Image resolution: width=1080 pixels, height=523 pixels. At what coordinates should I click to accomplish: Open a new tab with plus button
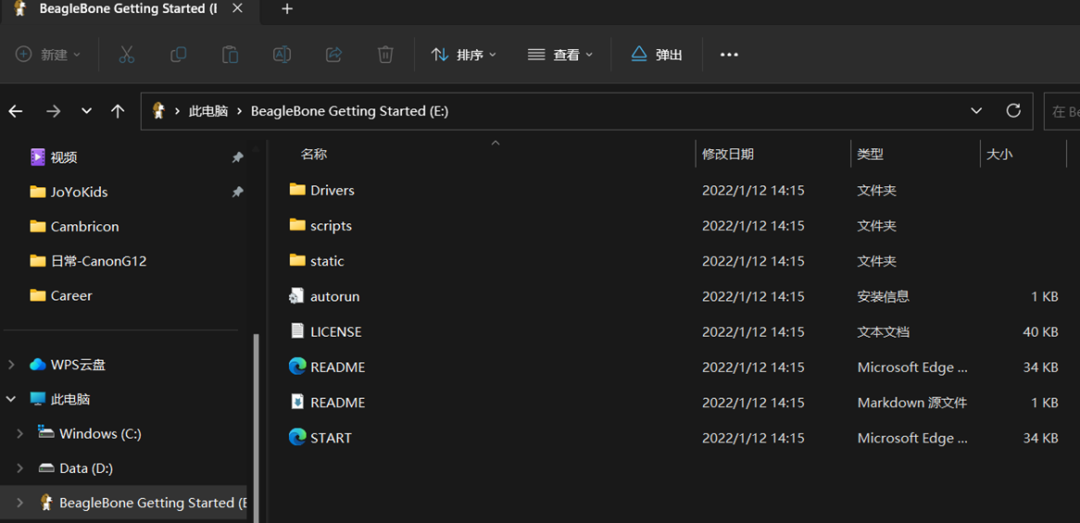(287, 9)
